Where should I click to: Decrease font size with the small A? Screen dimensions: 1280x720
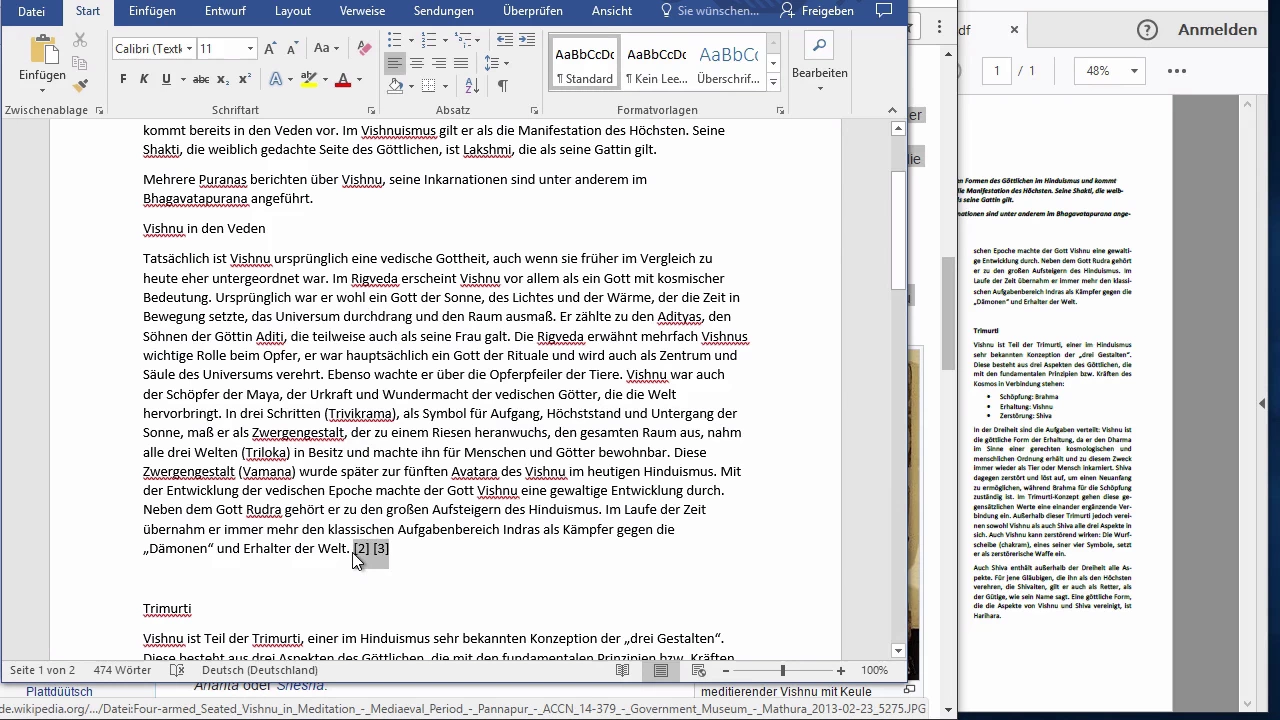tap(291, 48)
